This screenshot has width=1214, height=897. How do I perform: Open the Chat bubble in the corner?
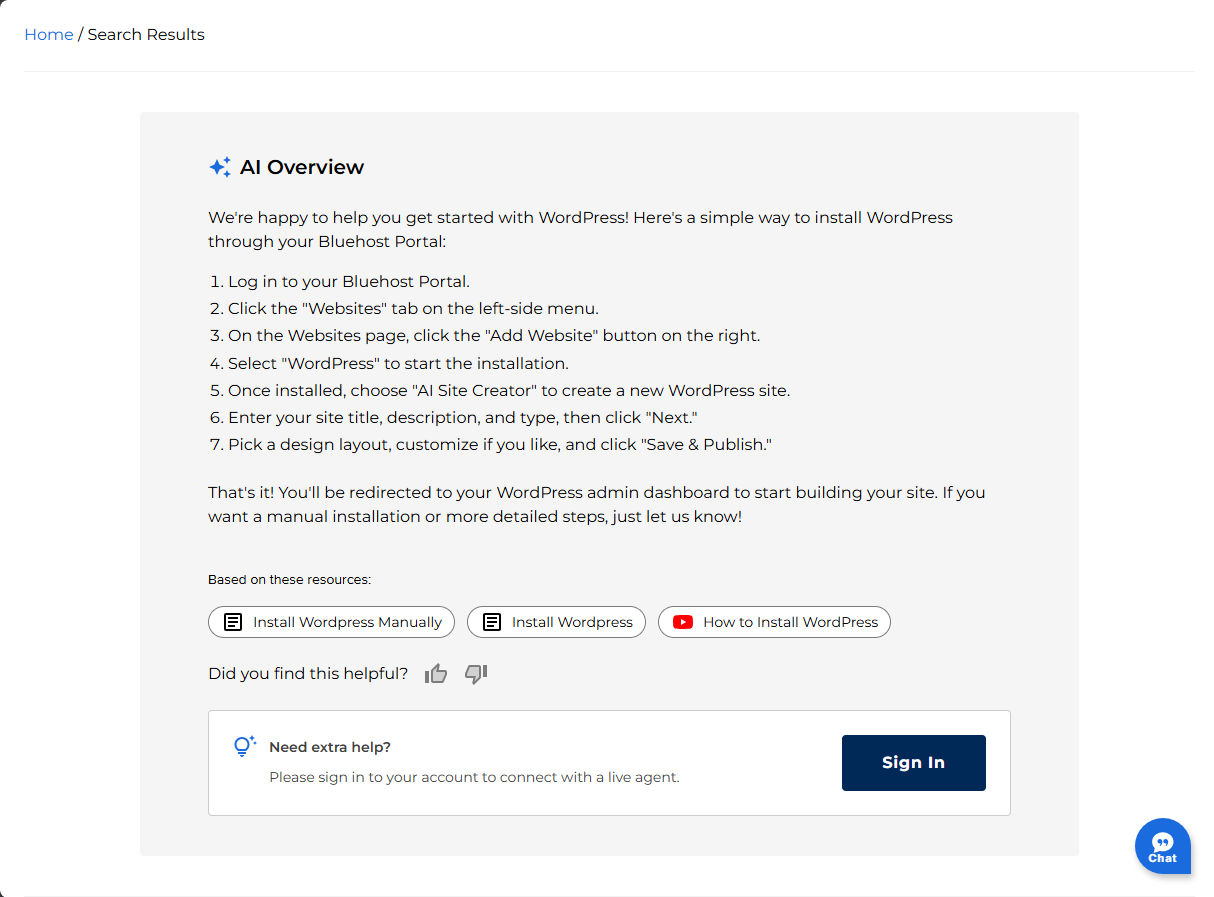1162,845
